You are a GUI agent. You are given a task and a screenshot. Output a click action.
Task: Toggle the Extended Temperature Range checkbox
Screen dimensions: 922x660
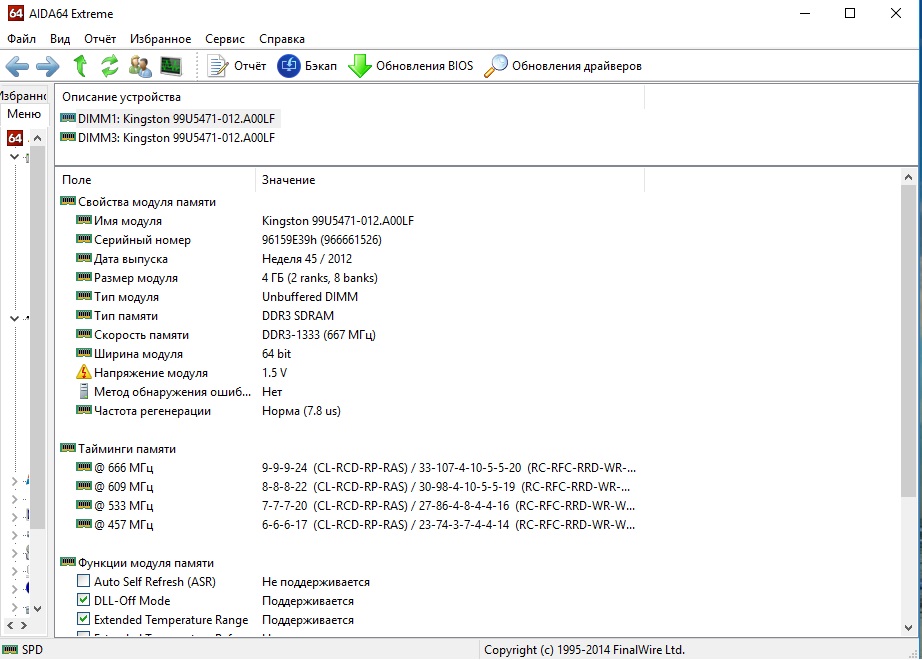[x=83, y=619]
